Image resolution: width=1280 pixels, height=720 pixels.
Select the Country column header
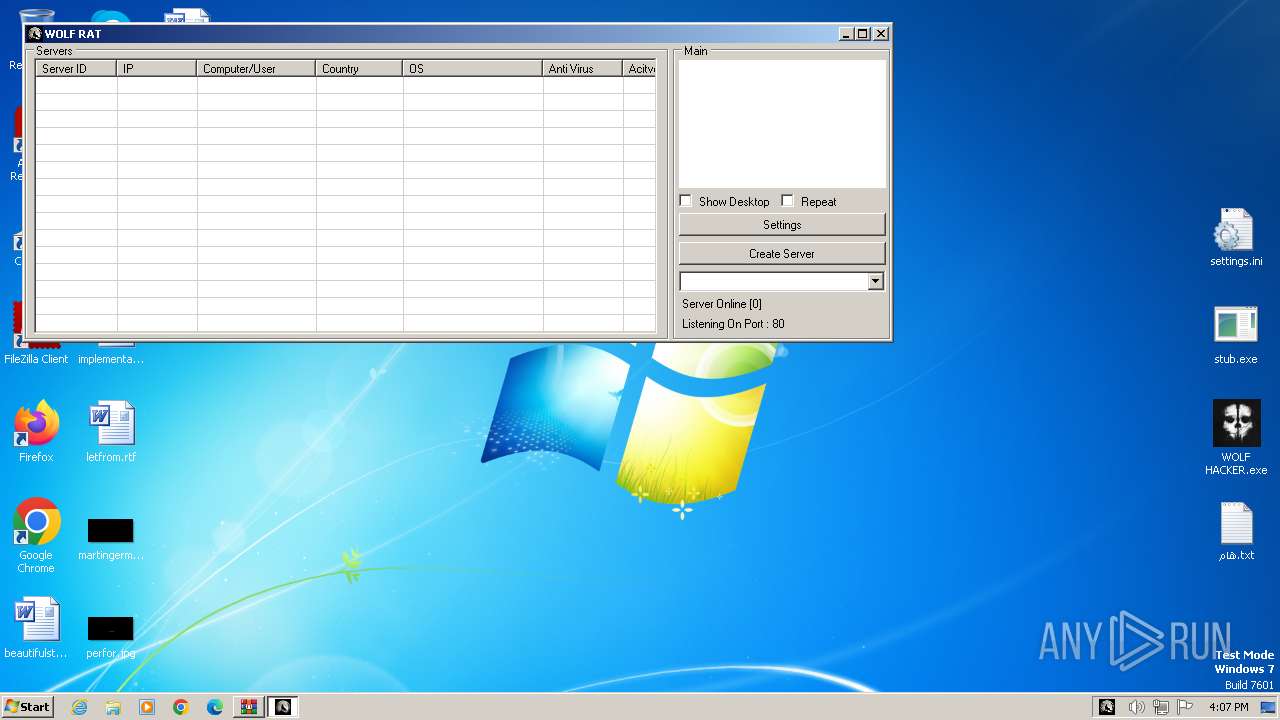360,69
